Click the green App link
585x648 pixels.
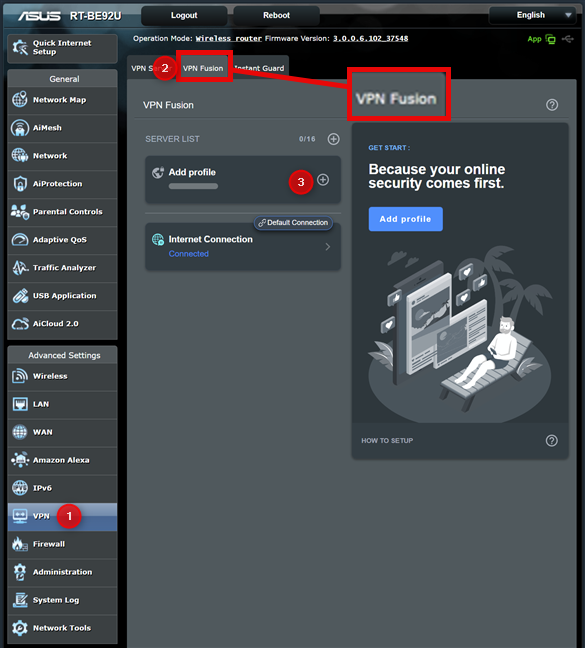tap(534, 39)
